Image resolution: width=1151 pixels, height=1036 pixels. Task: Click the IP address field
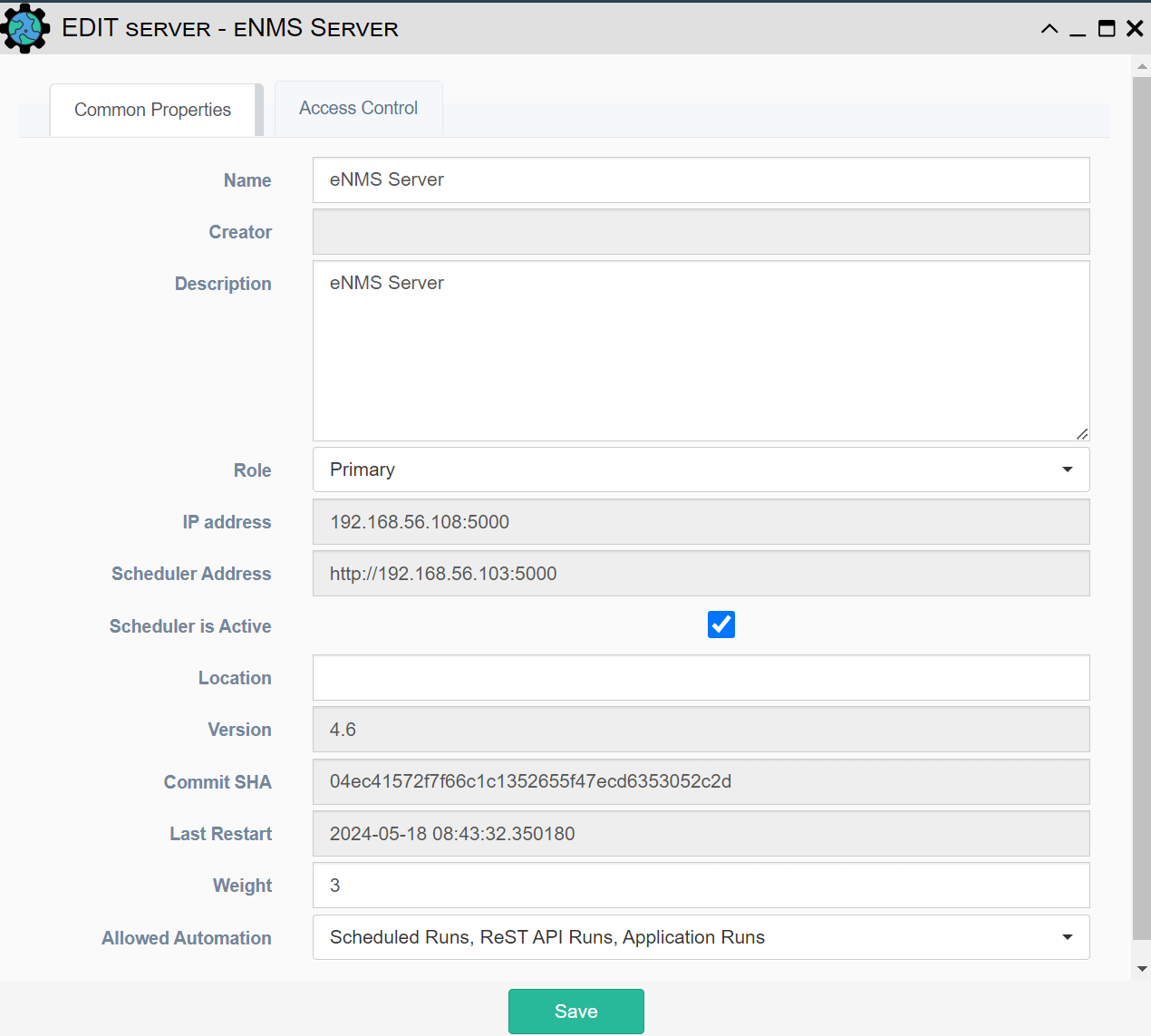tap(701, 522)
